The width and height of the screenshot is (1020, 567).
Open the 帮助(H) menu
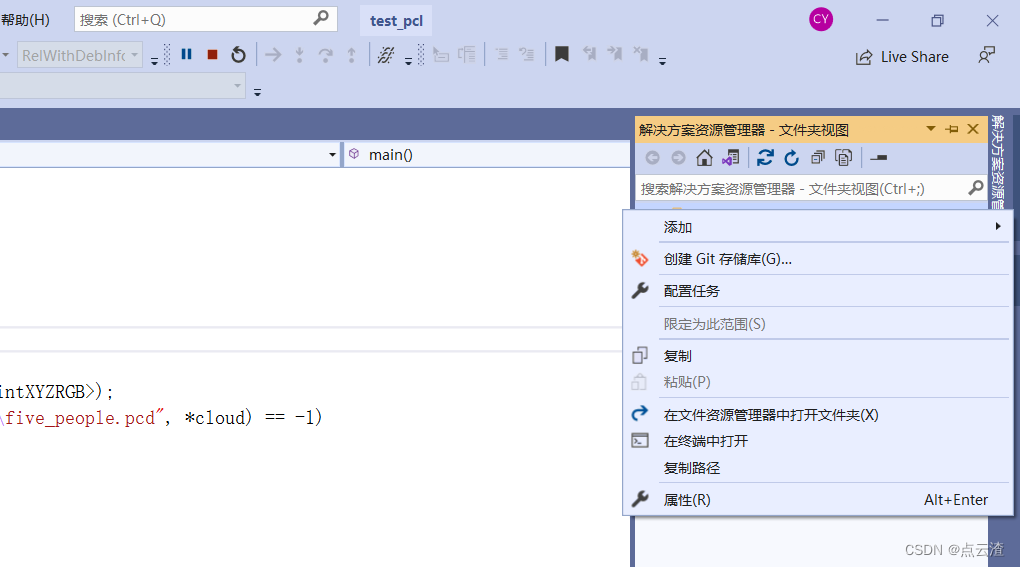pos(25,20)
